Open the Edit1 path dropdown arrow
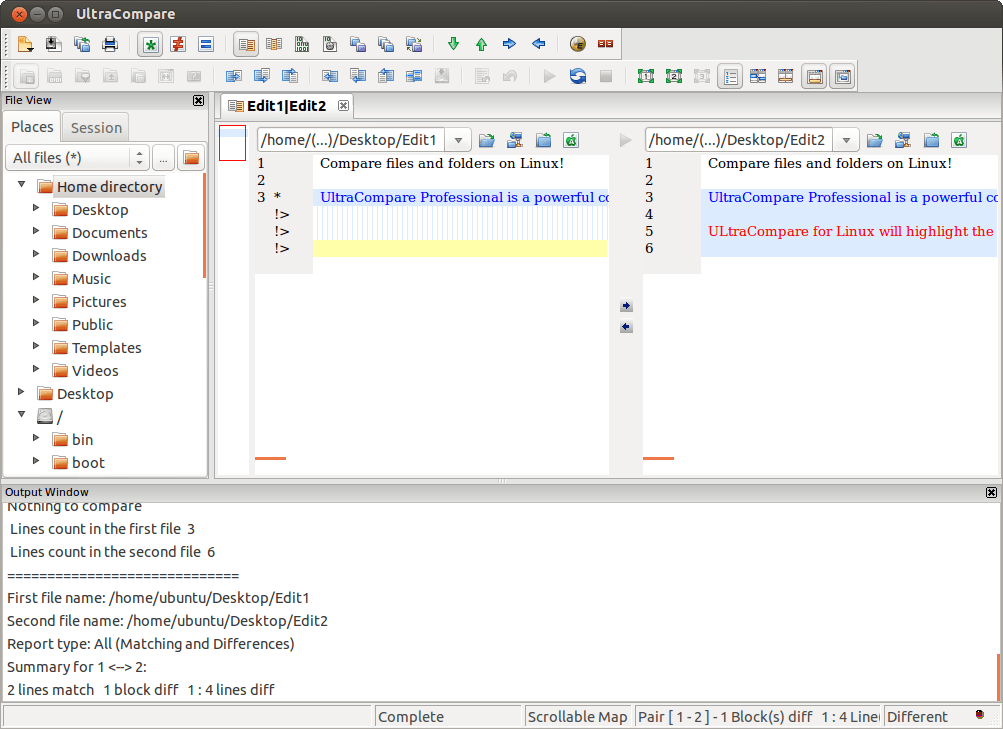 pos(458,140)
